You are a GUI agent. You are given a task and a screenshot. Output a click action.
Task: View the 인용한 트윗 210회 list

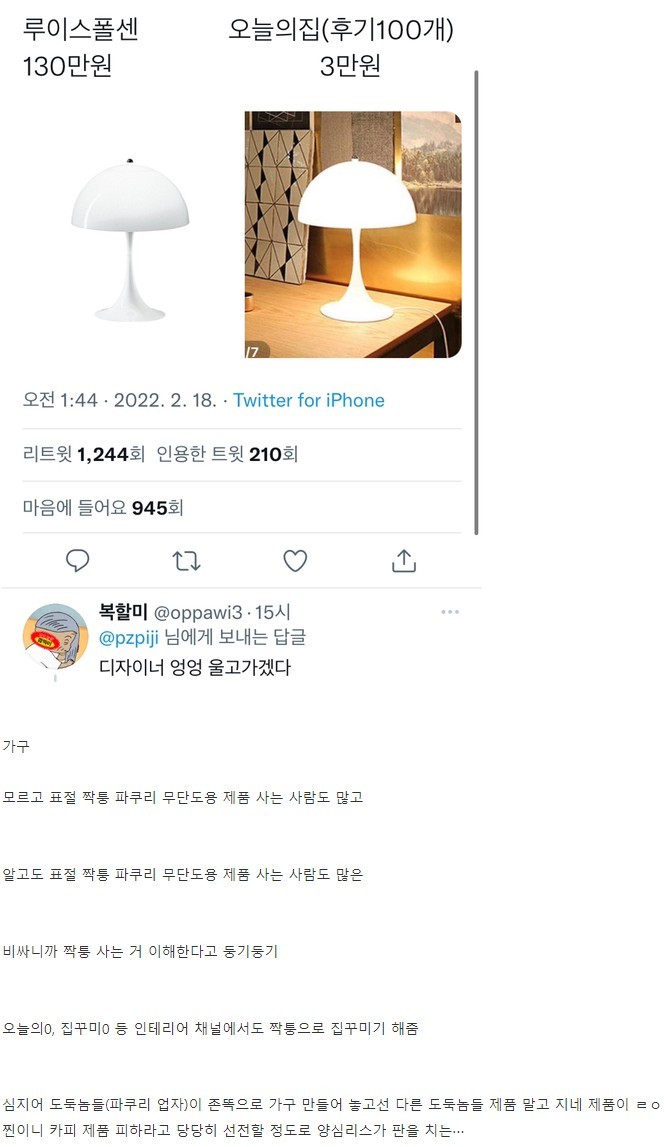pyautogui.click(x=227, y=454)
